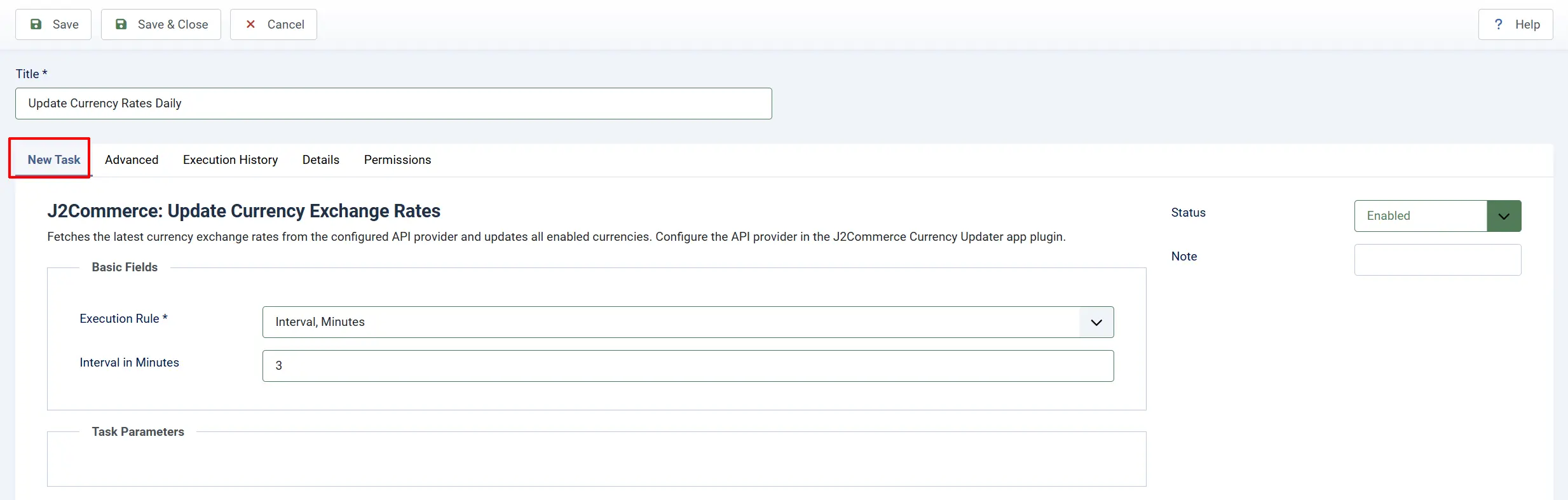This screenshot has width=1568, height=500.
Task: Click the Save & Close button label
Action: pos(173,24)
